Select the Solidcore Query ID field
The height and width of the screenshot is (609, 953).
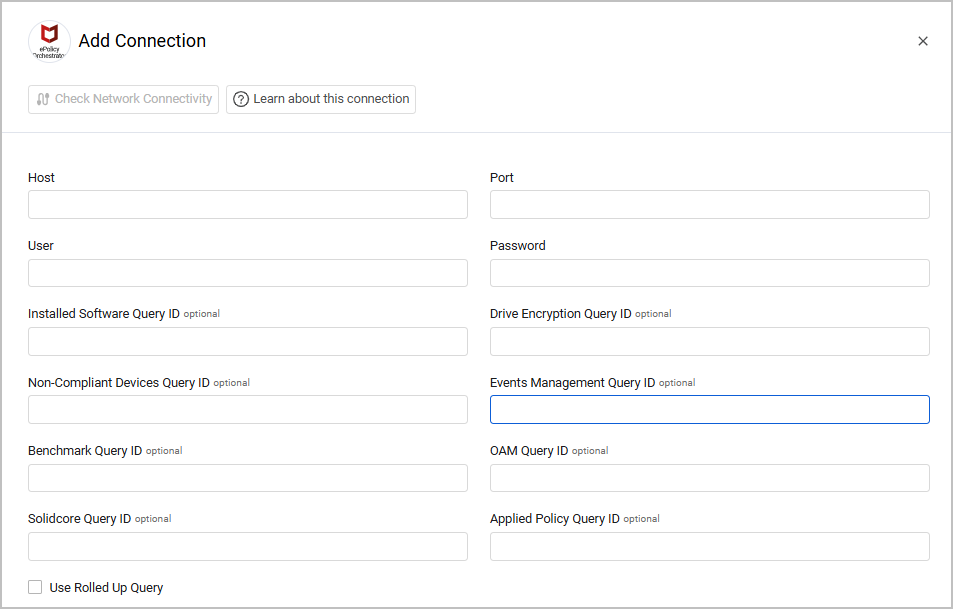[247, 546]
